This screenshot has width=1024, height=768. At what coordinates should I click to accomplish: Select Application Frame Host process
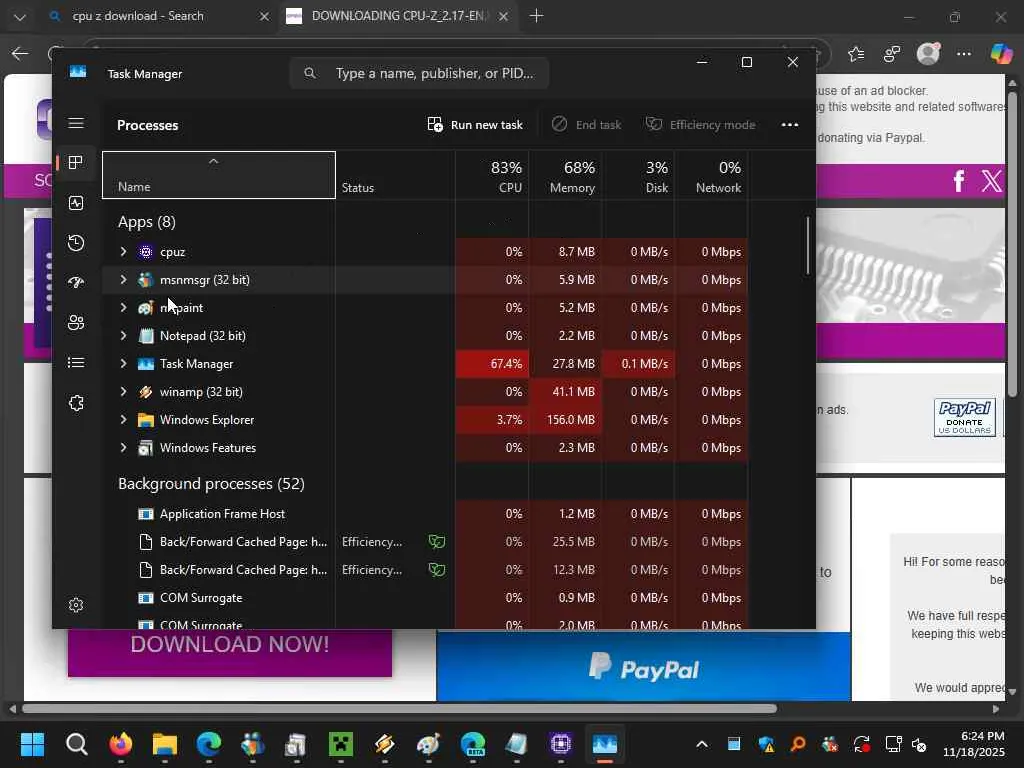[x=425, y=514]
